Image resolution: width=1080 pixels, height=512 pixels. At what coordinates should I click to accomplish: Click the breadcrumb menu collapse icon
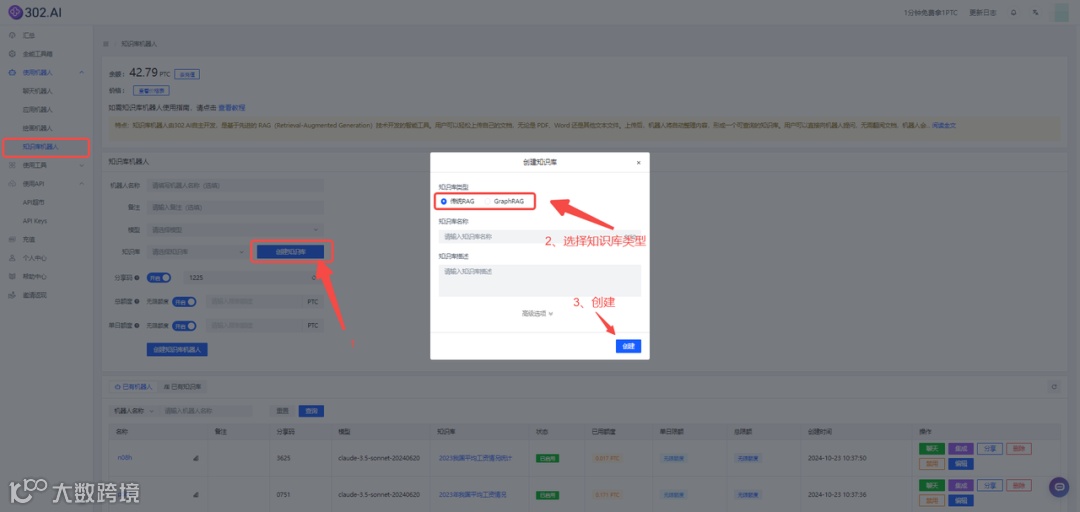(x=105, y=43)
